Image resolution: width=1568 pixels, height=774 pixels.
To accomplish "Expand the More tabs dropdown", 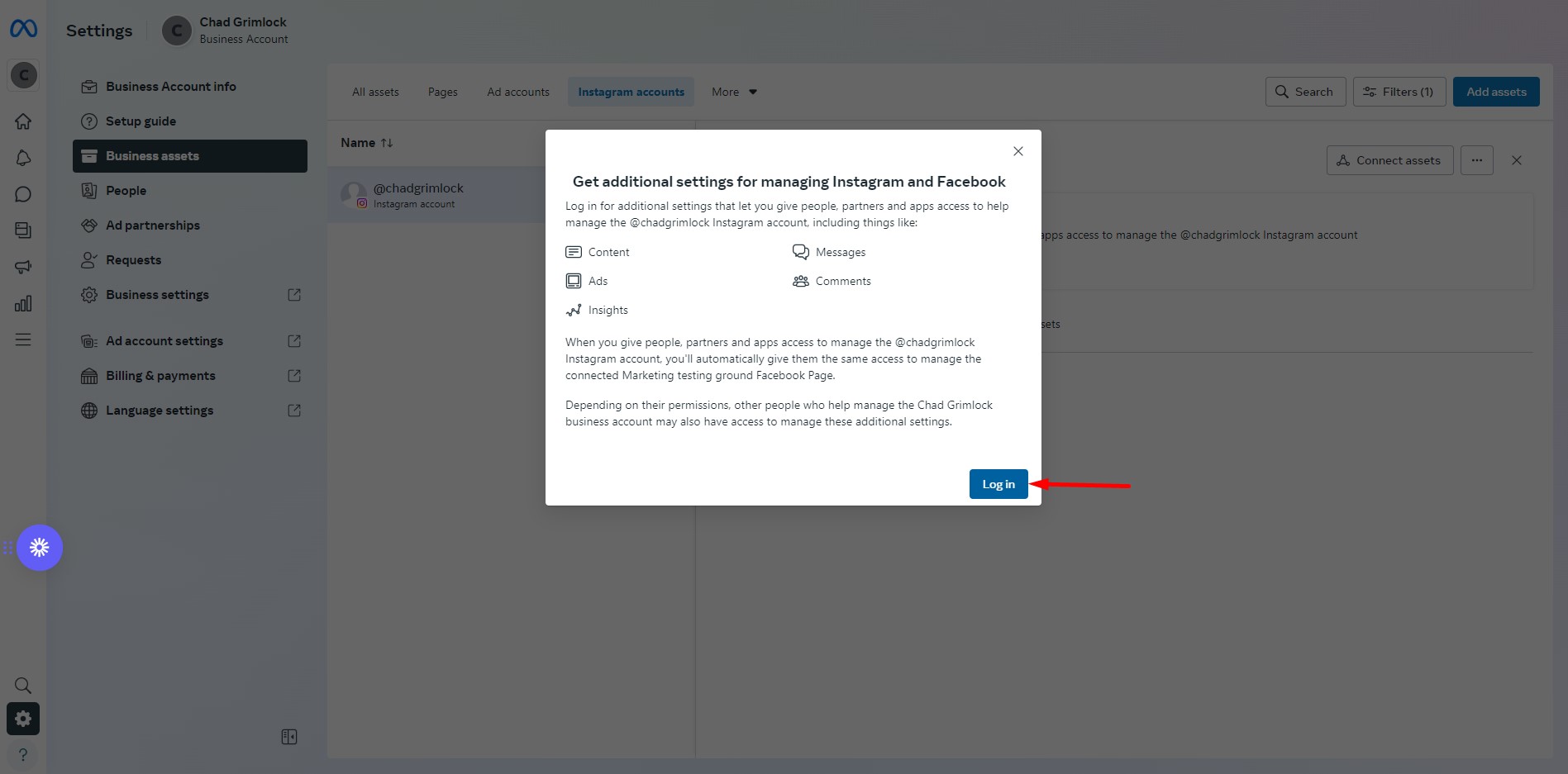I will click(734, 92).
